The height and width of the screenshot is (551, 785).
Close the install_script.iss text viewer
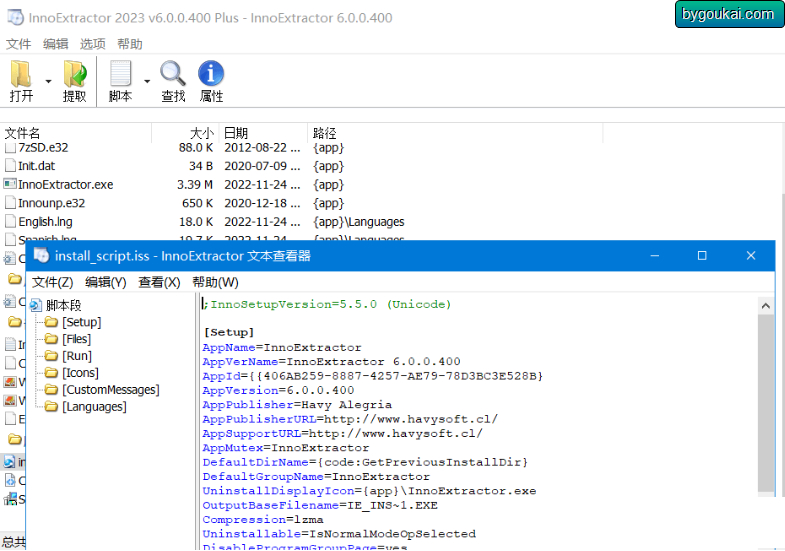pyautogui.click(x=750, y=256)
